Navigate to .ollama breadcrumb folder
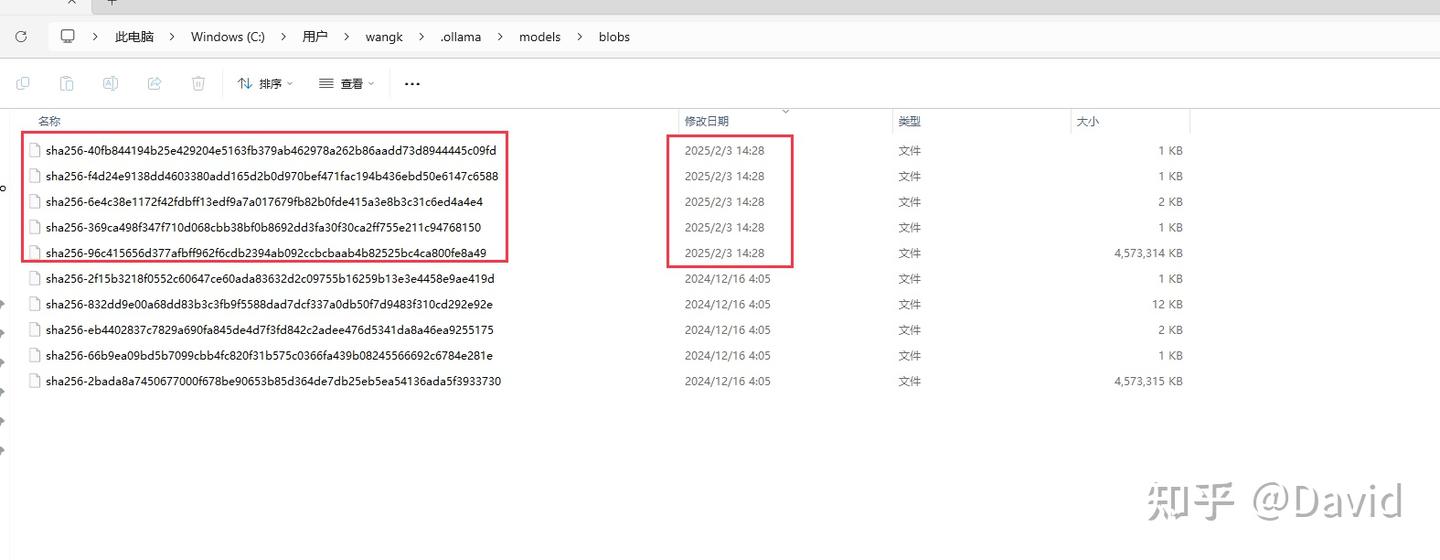This screenshot has height=560, width=1440. pyautogui.click(x=460, y=37)
